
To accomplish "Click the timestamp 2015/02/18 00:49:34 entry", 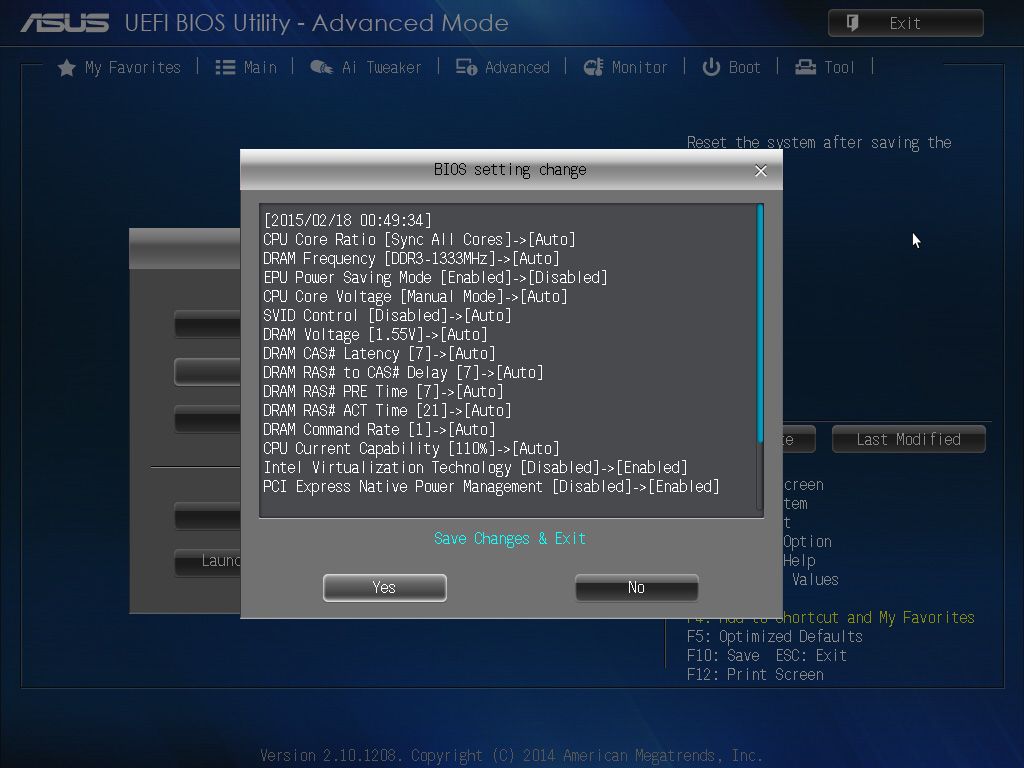I will 347,220.
